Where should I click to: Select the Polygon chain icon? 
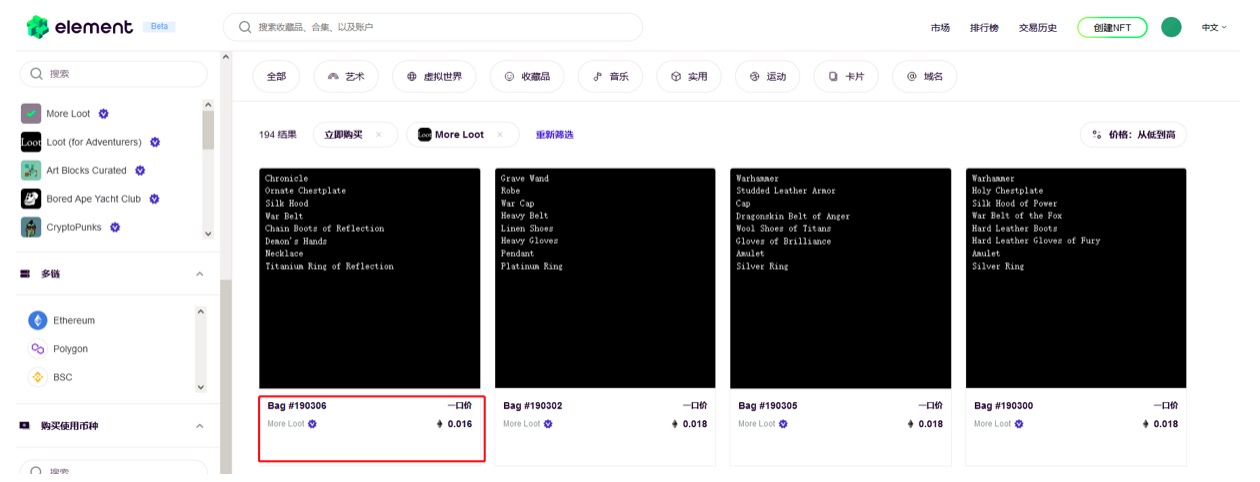pos(38,349)
